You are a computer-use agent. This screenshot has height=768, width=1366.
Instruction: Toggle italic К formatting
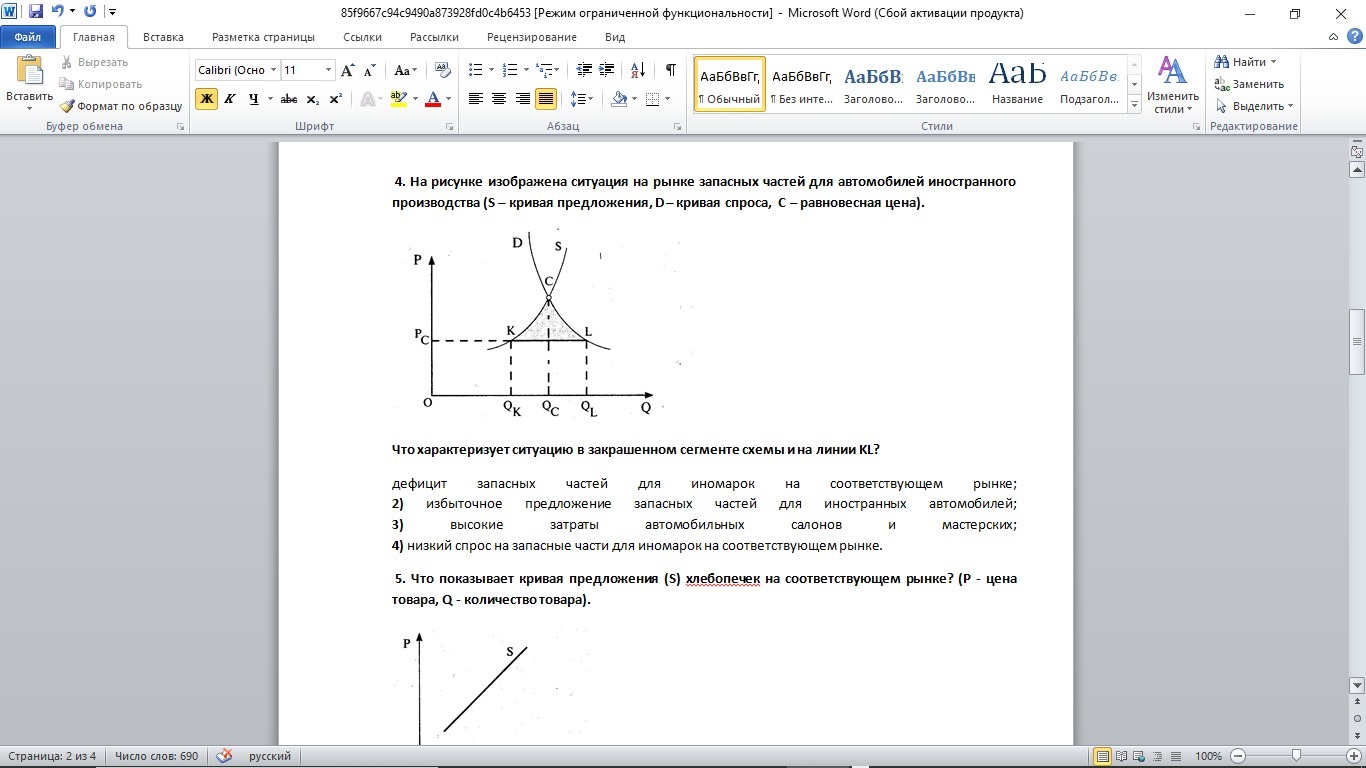click(x=230, y=99)
